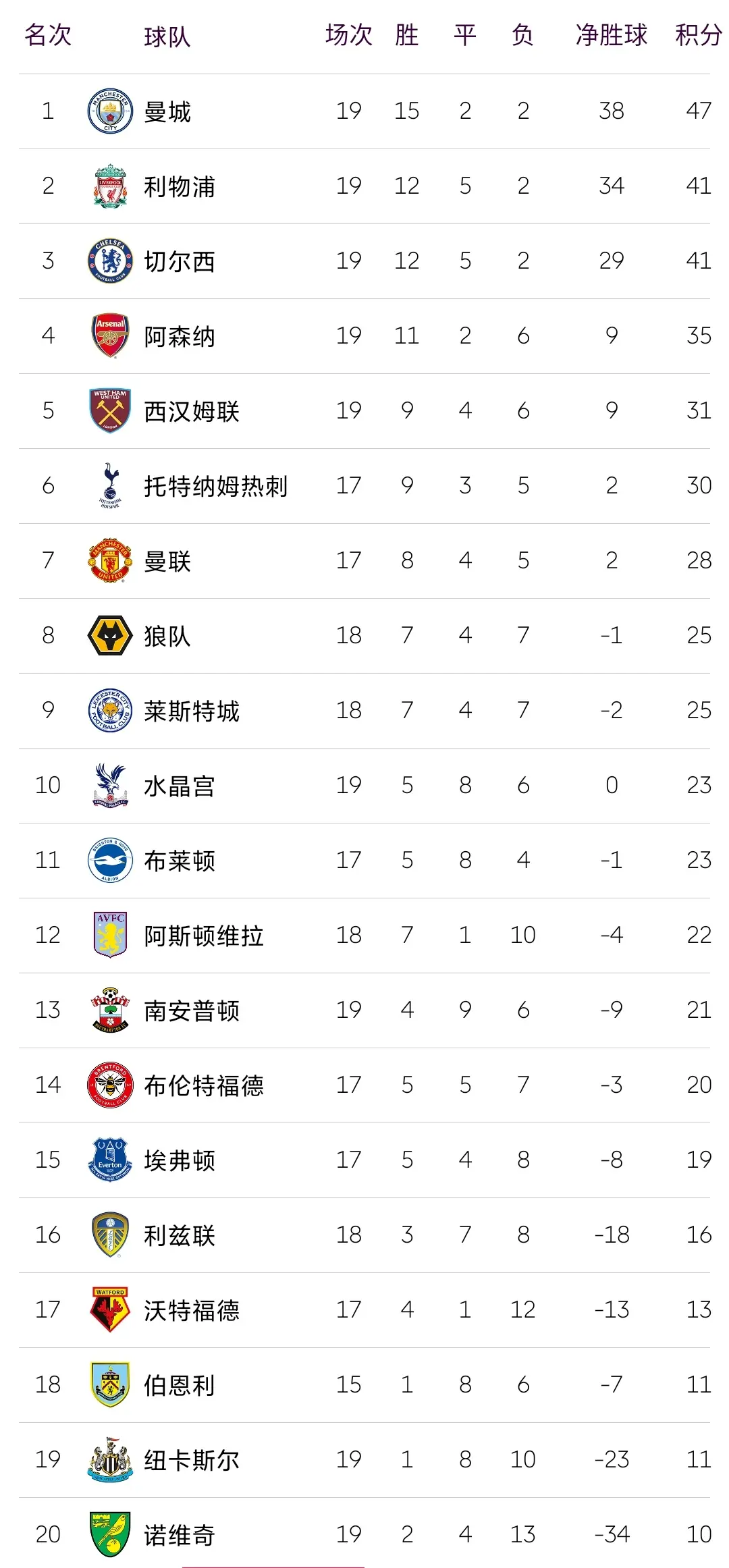Click the 纽卡斯尔 team name
Image resolution: width=729 pixels, height=1568 pixels.
click(191, 1460)
